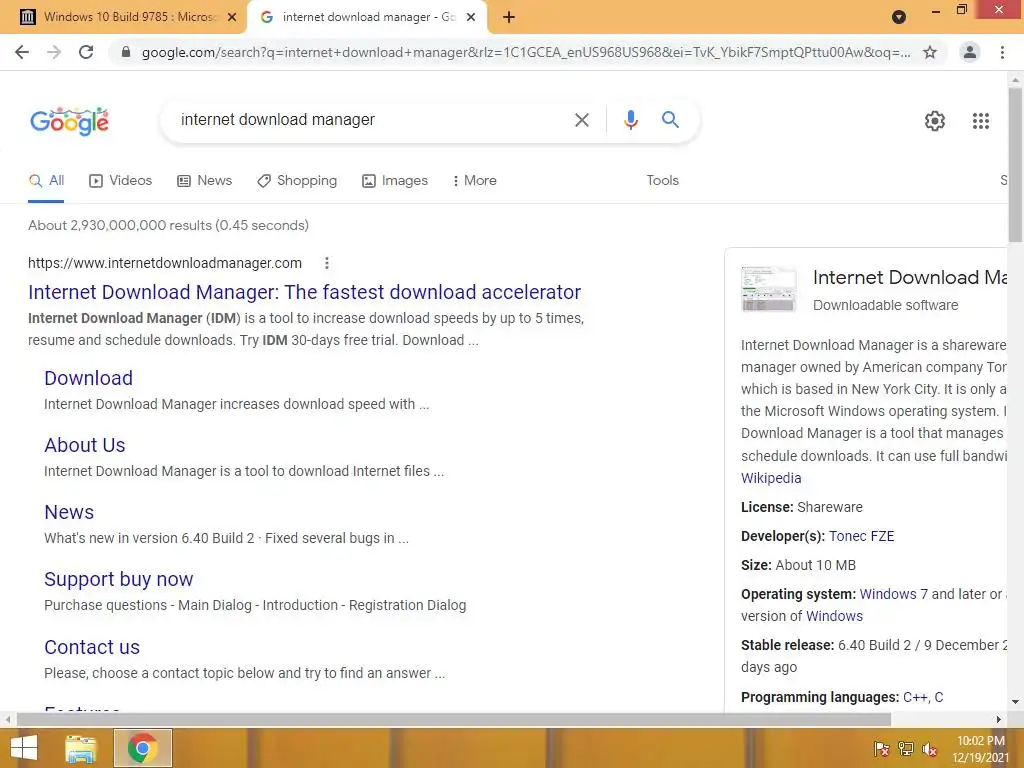Go back with the browser back arrow
Viewport: 1024px width, 768px height.
(22, 52)
